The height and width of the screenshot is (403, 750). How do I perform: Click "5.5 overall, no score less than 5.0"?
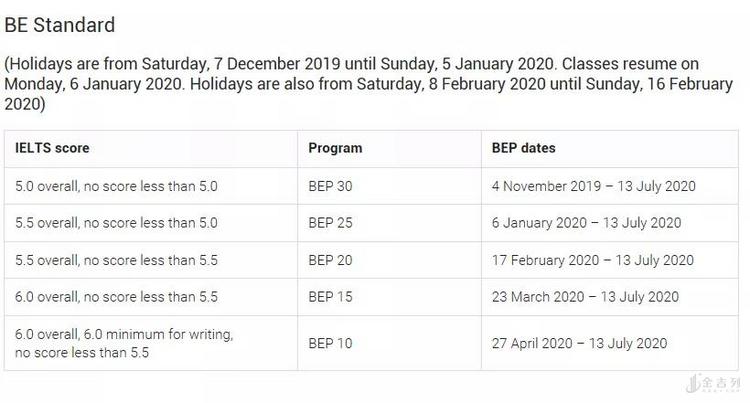coord(116,223)
